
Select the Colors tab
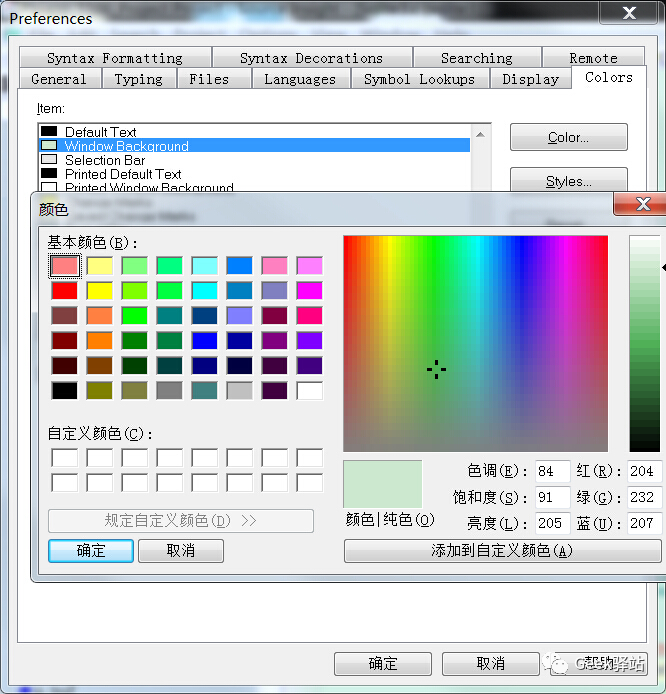pyautogui.click(x=609, y=77)
